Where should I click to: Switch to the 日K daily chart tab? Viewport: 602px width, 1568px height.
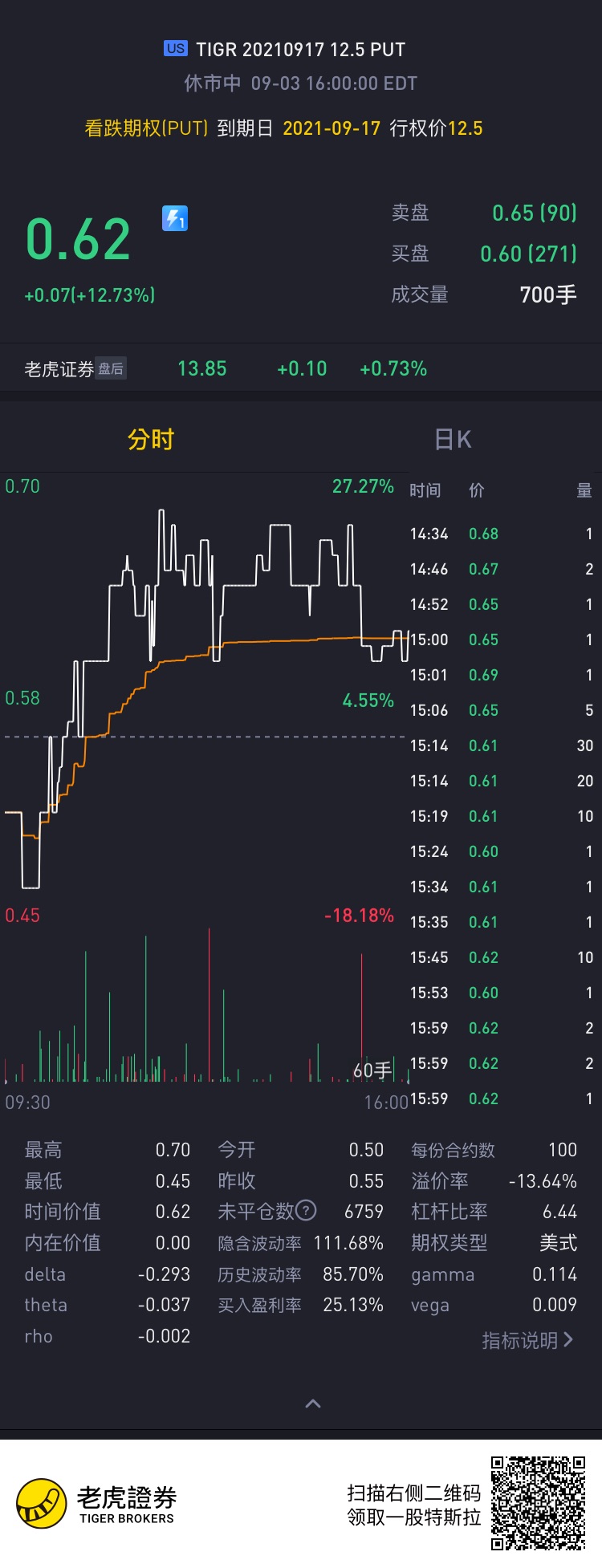[x=453, y=439]
